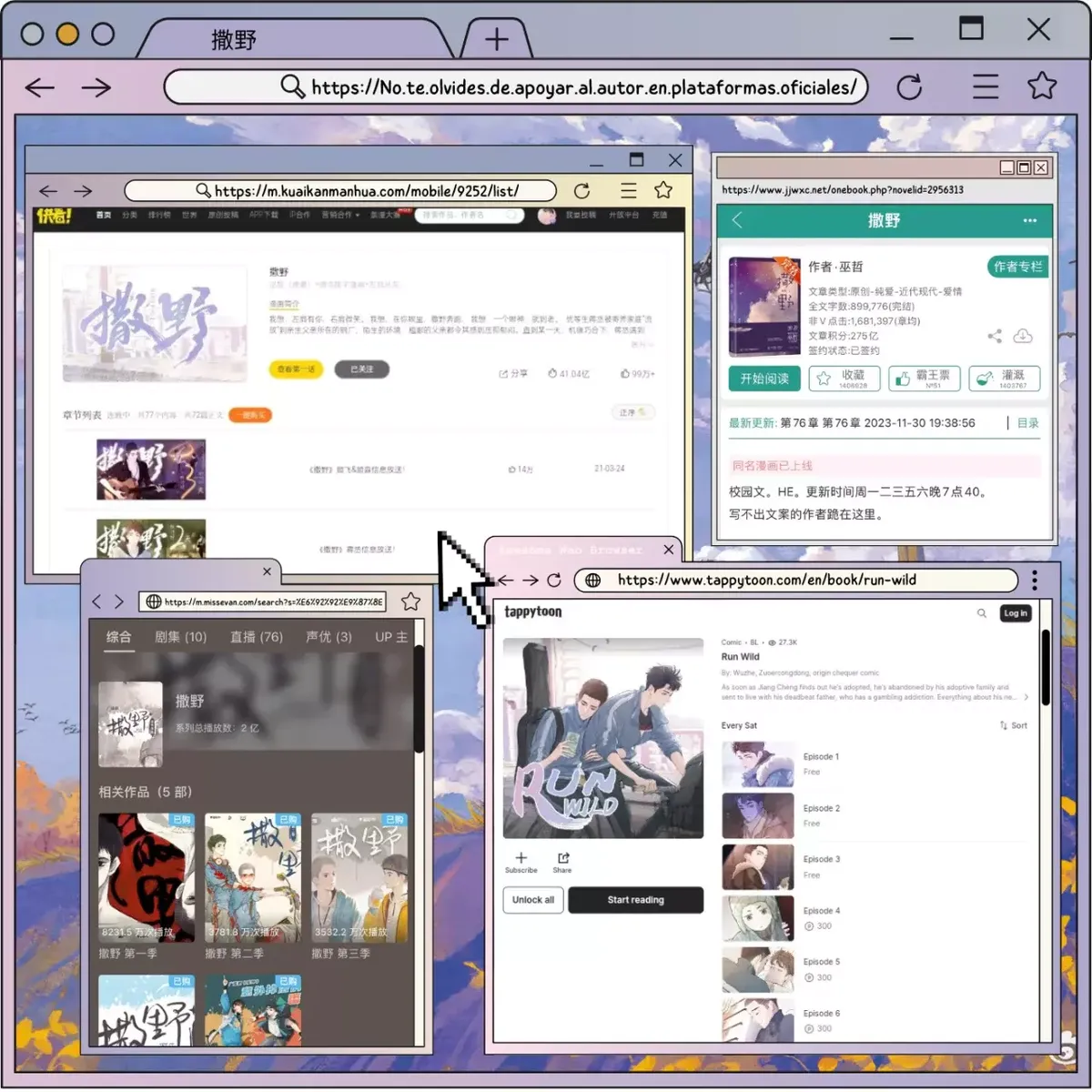Image resolution: width=1092 pixels, height=1092 pixels.
Task: Click the jjwxc share icon
Action: [x=995, y=336]
